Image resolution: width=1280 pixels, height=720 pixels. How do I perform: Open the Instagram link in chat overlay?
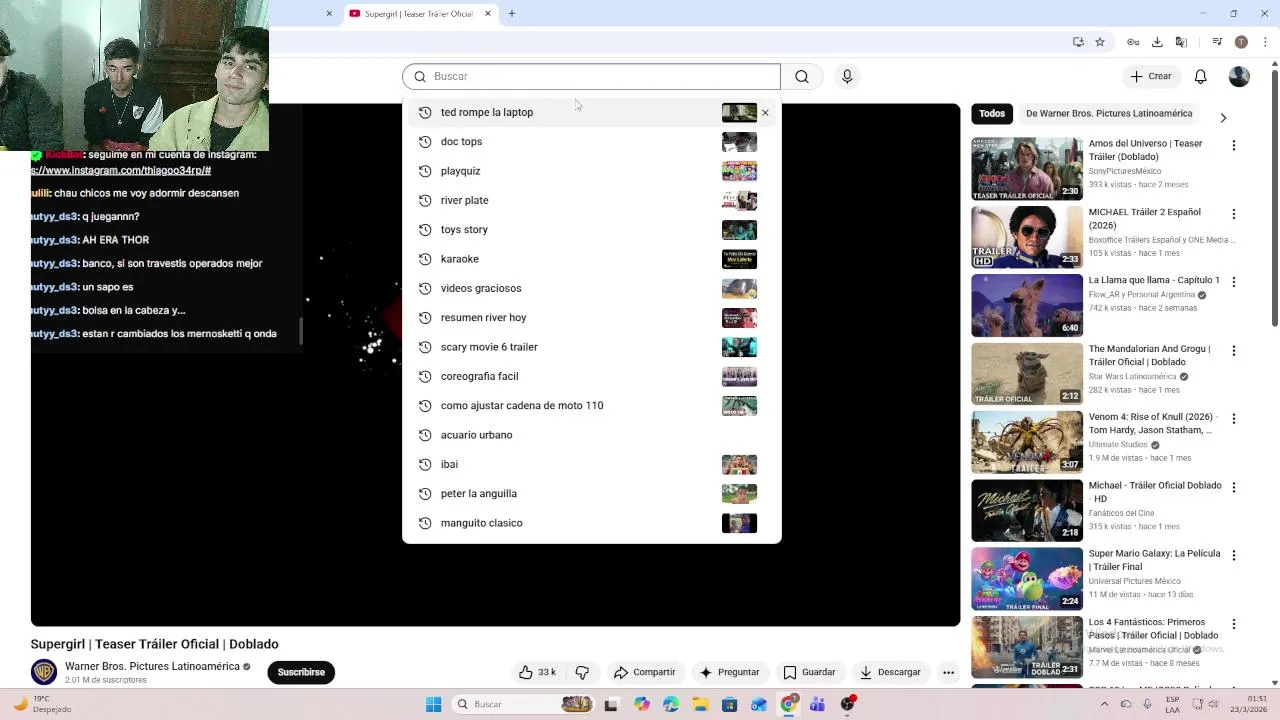(x=121, y=171)
